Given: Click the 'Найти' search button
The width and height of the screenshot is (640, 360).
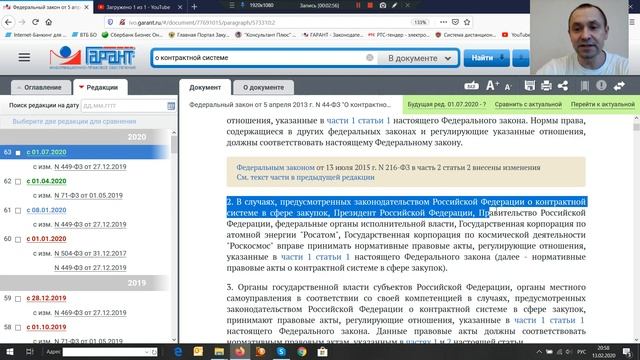Looking at the screenshot, I should point(487,58).
